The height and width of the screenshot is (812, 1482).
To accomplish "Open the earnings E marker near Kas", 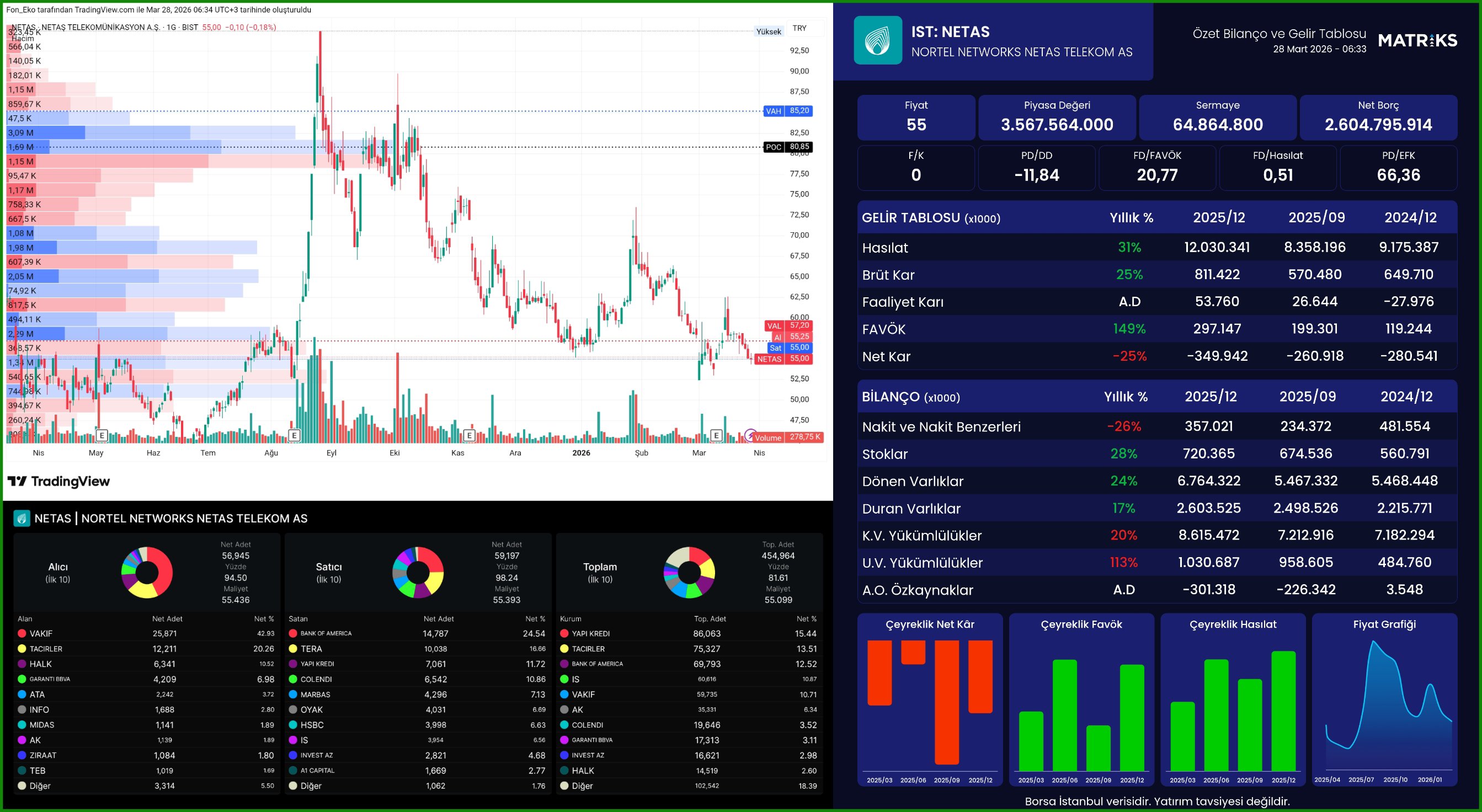I will [469, 435].
